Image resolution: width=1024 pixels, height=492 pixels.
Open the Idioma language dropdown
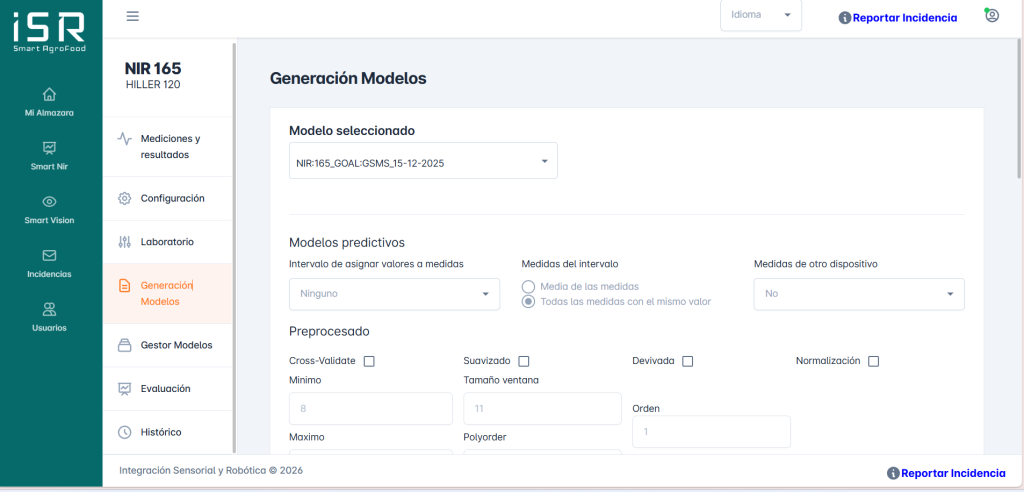760,16
